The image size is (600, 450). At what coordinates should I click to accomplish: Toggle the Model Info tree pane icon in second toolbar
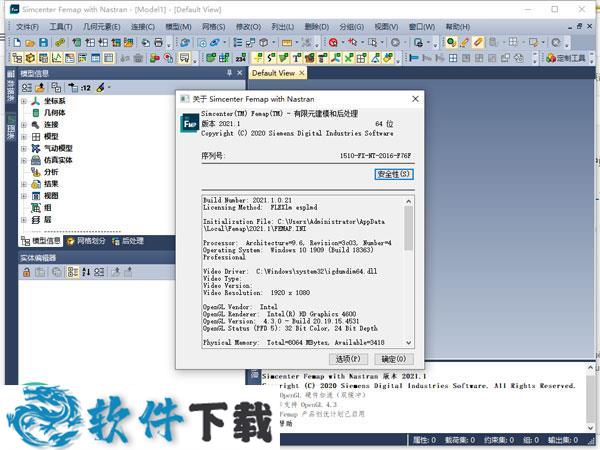point(17,58)
